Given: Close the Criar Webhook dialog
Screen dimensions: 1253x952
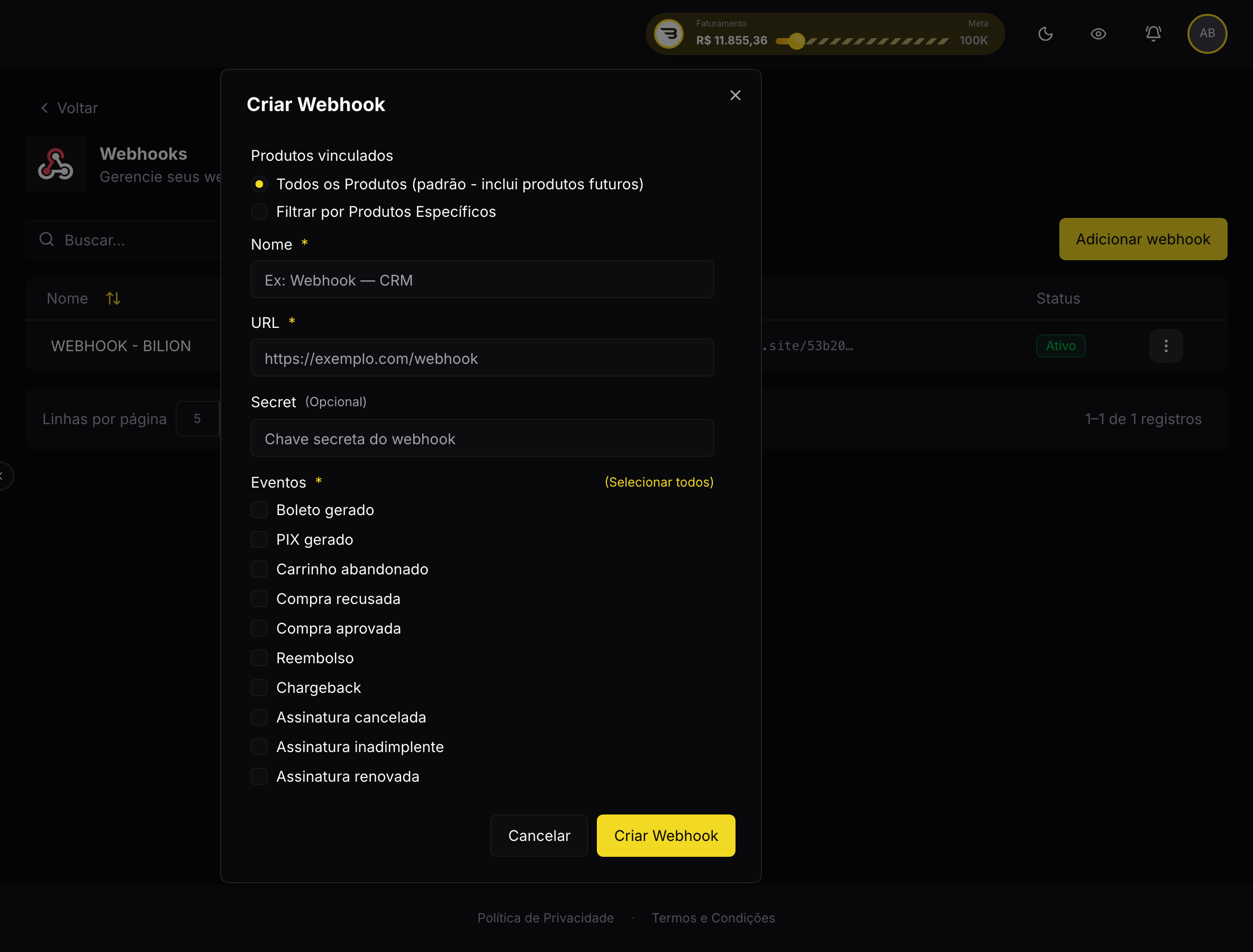Looking at the screenshot, I should click(735, 95).
